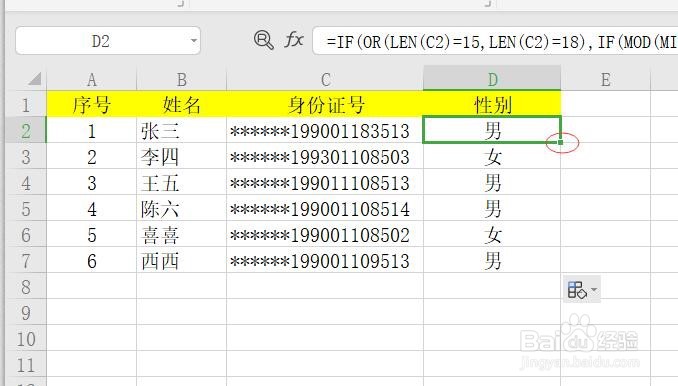Viewport: 678px width, 386px height.
Task: Select column B header
Action: click(x=182, y=79)
